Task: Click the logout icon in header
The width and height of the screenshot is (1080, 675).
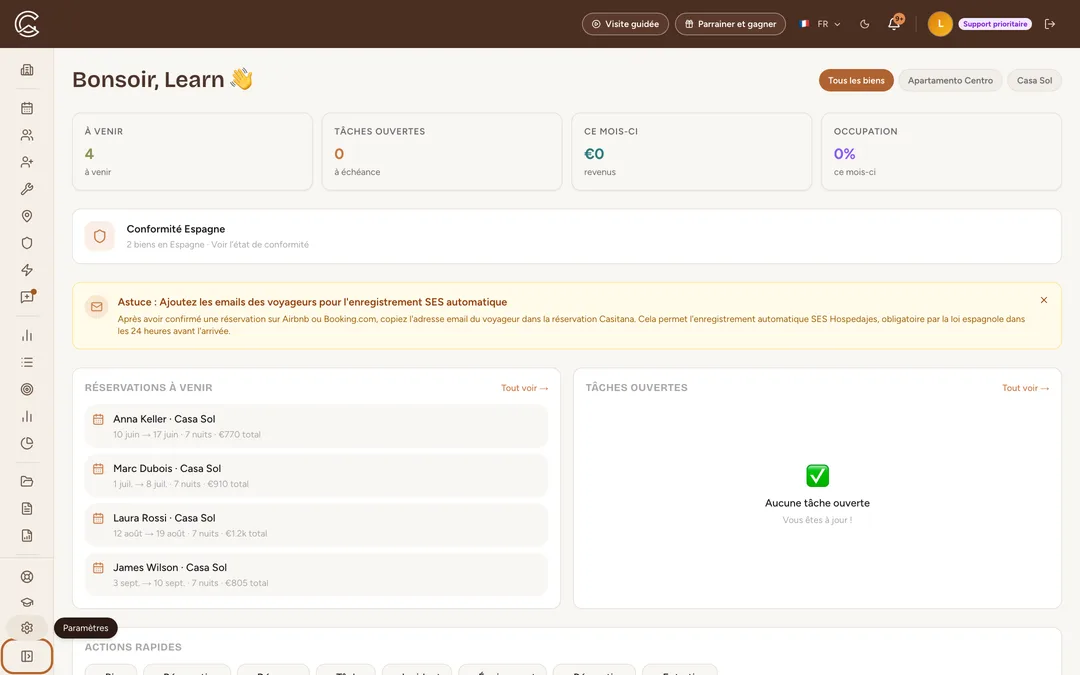Action: click(x=1050, y=24)
